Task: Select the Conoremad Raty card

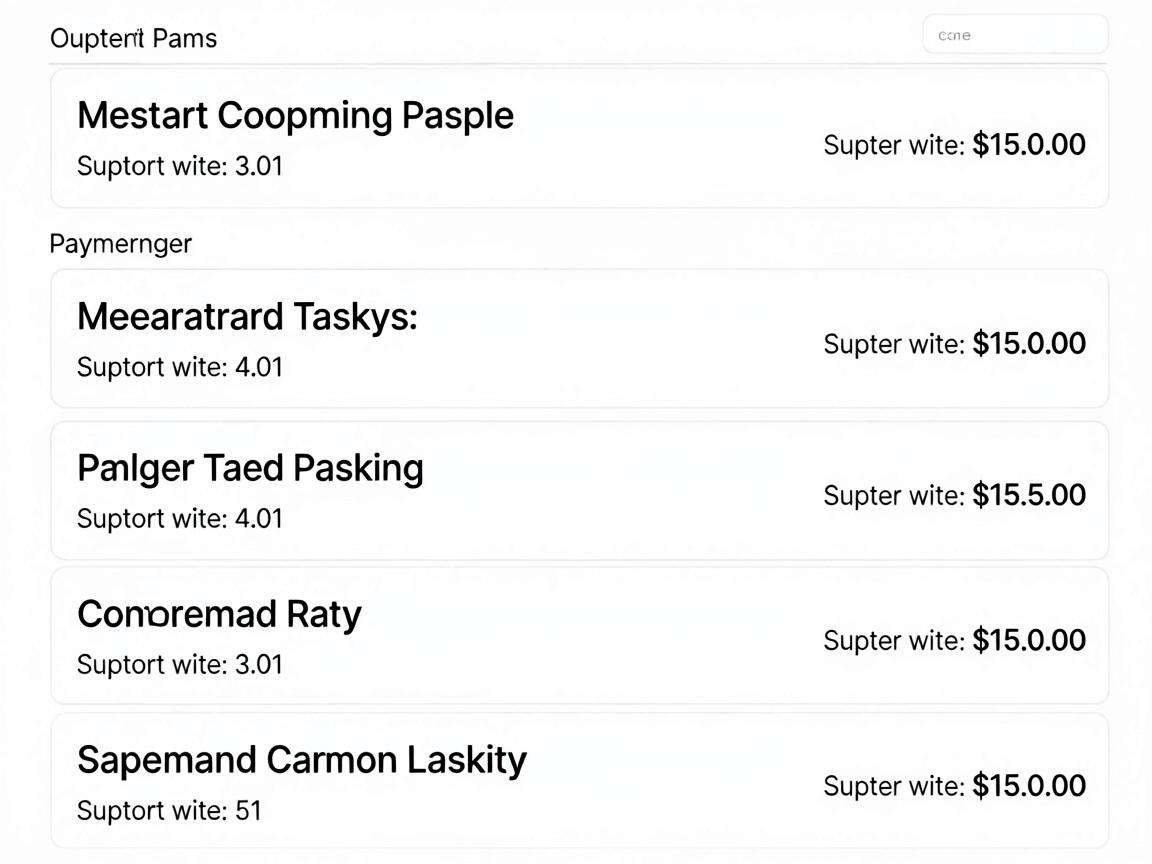Action: pyautogui.click(x=579, y=636)
